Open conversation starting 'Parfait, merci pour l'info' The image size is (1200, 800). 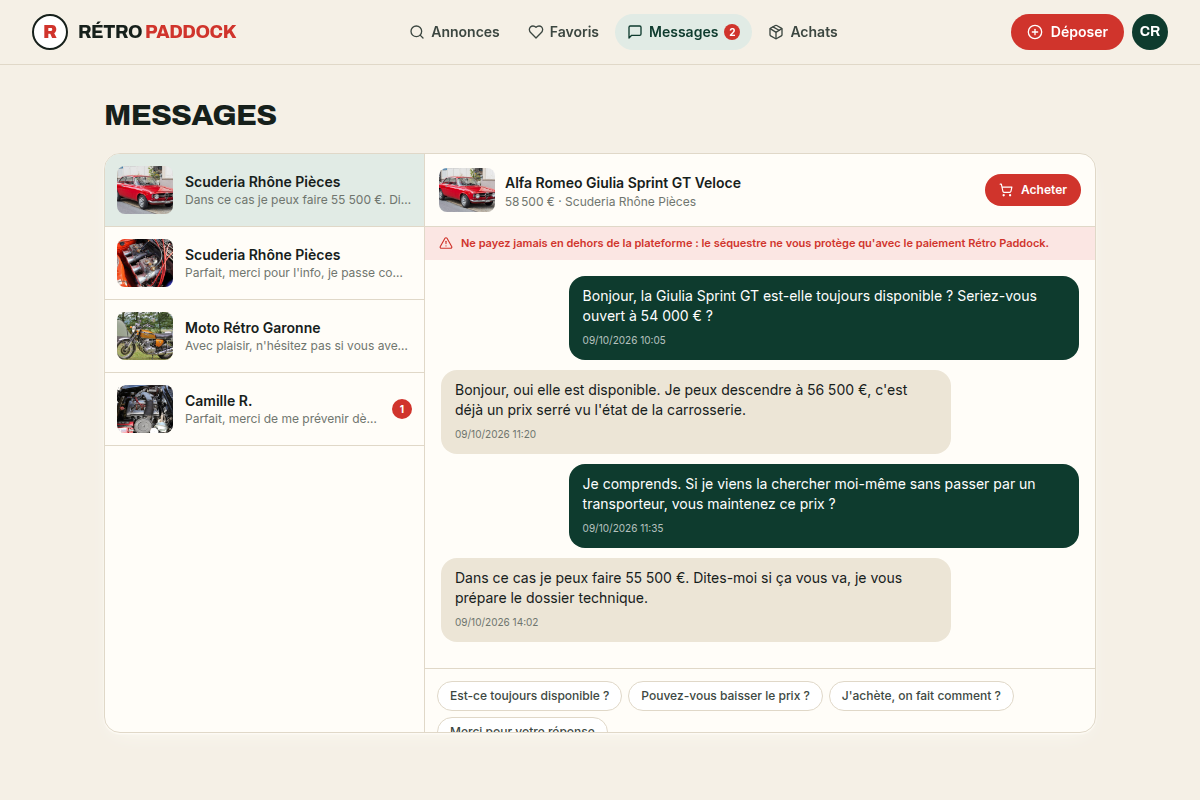(x=265, y=263)
